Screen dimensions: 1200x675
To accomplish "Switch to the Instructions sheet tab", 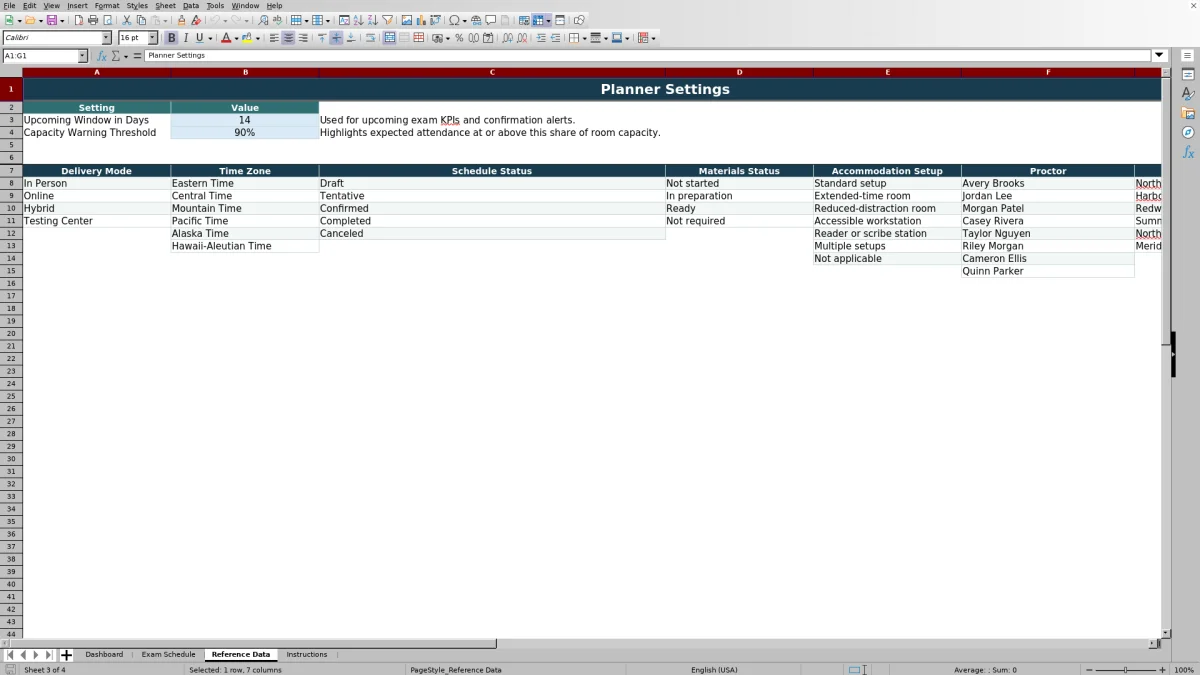I will pyautogui.click(x=307, y=655).
